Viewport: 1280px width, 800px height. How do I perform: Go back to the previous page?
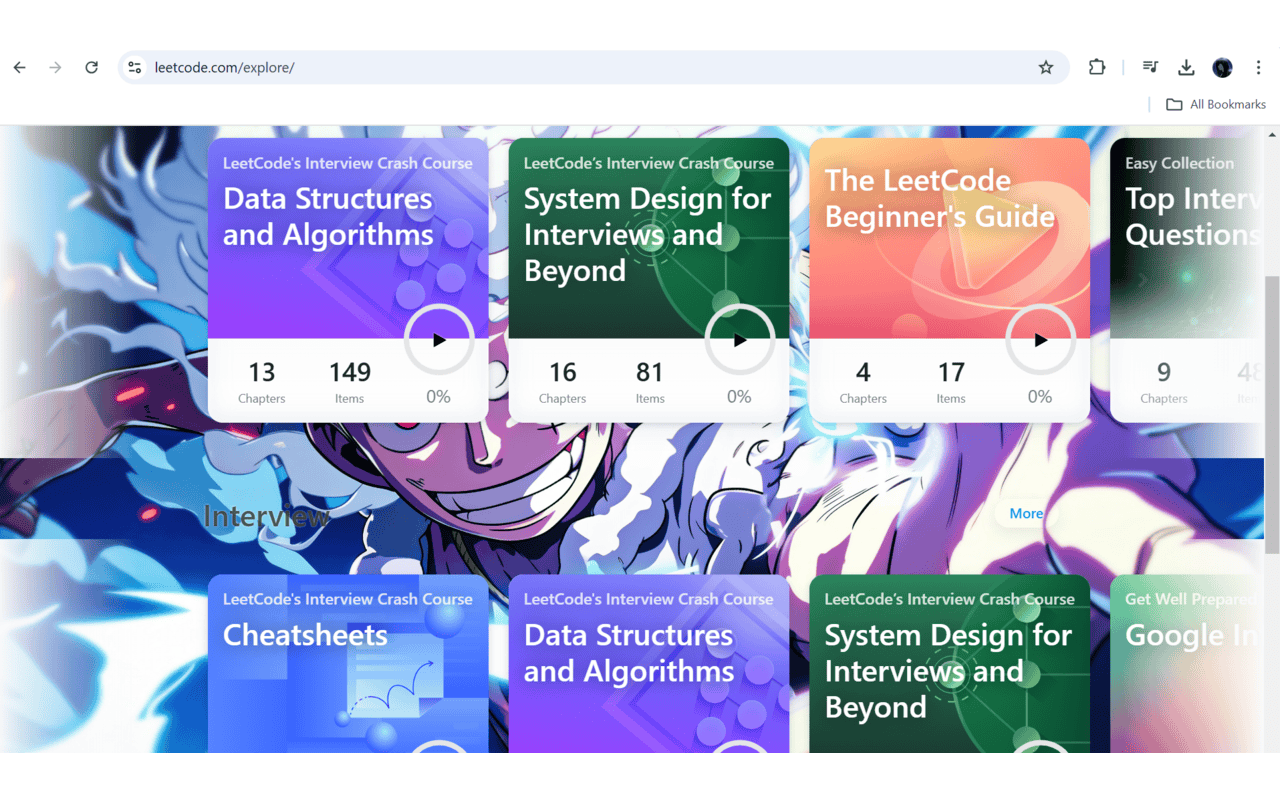coord(20,67)
